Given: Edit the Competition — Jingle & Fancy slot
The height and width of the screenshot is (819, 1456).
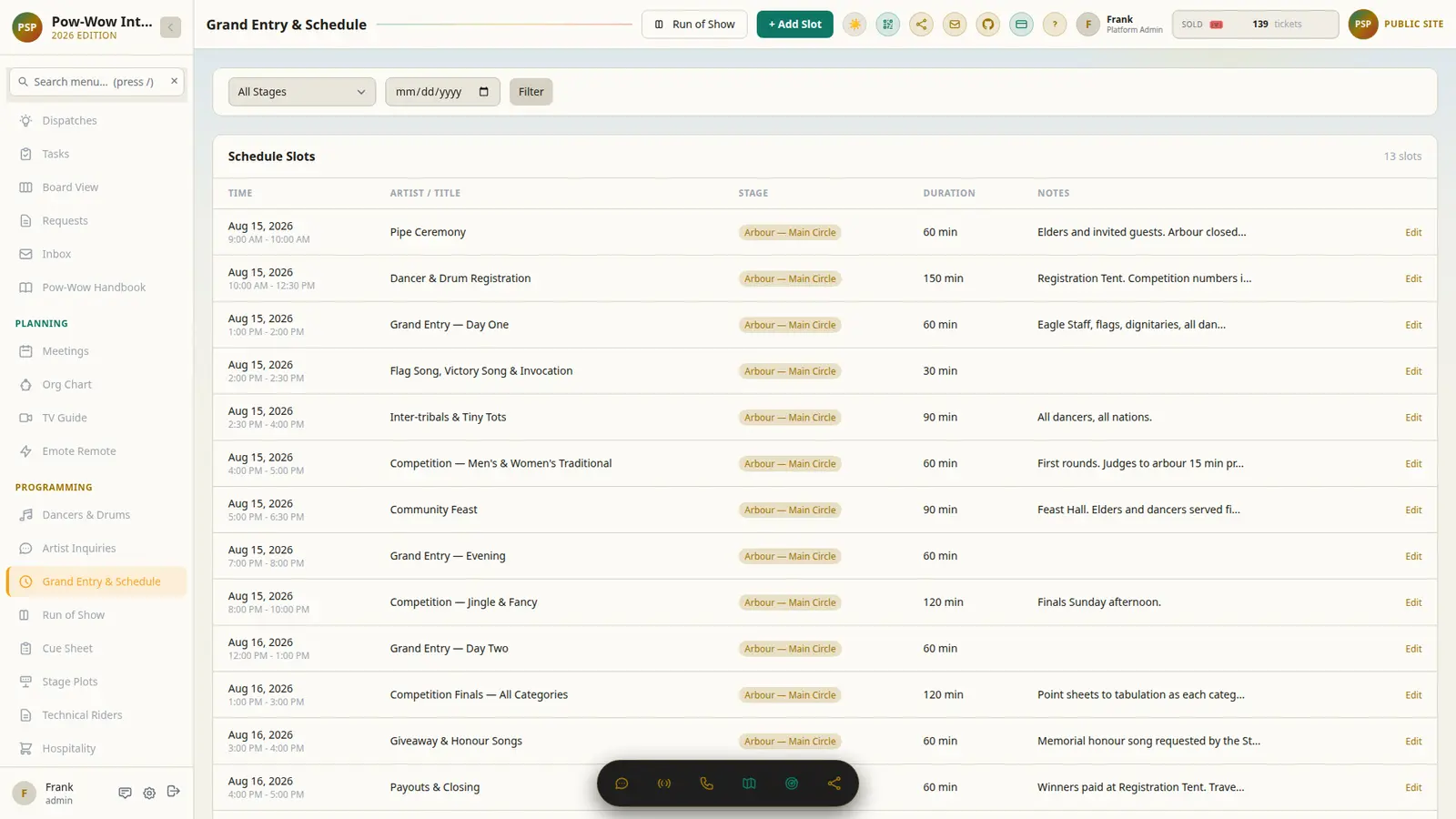Looking at the screenshot, I should pyautogui.click(x=1412, y=602).
